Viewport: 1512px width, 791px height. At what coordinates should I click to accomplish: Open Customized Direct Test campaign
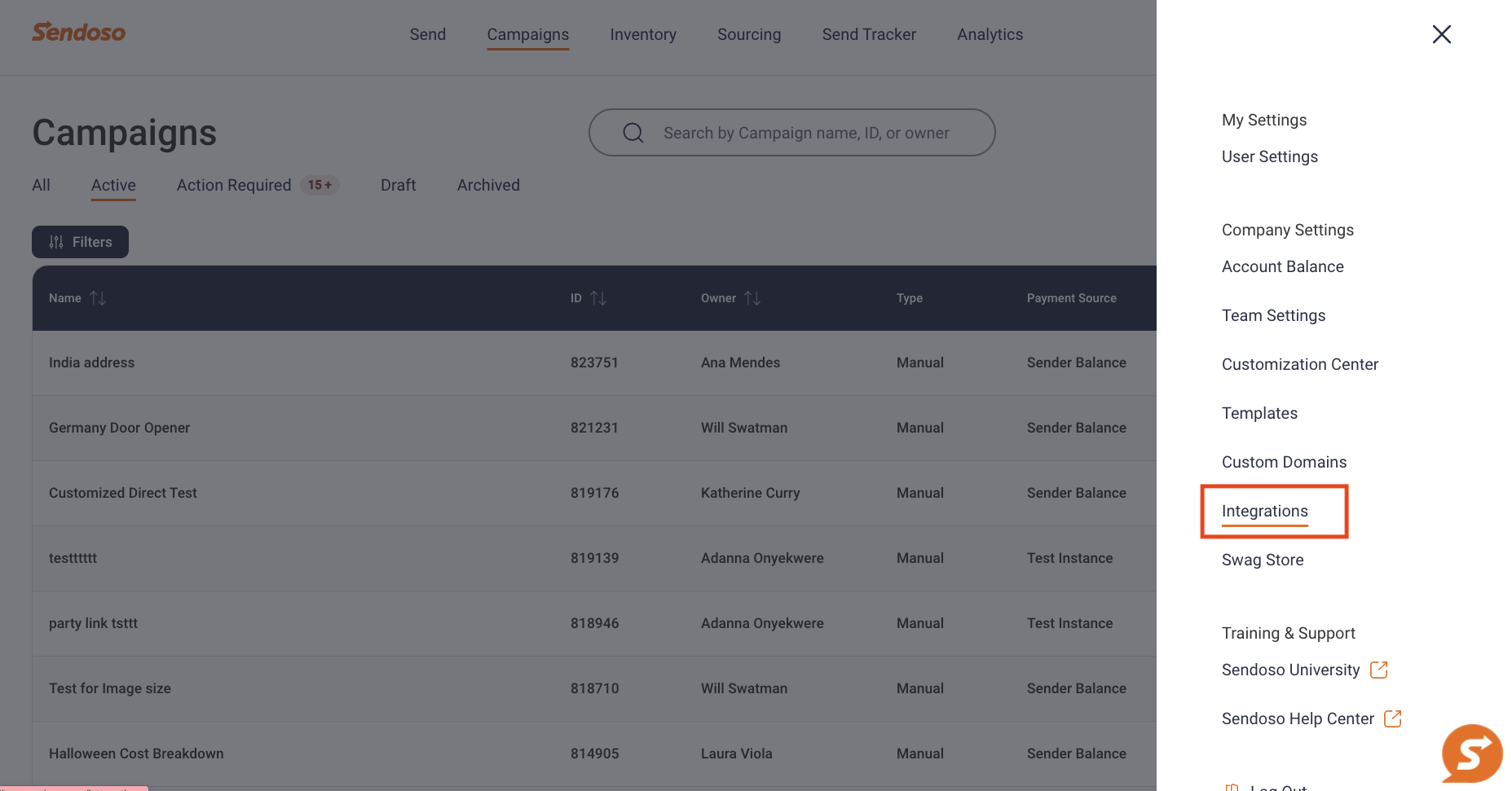[x=123, y=493]
